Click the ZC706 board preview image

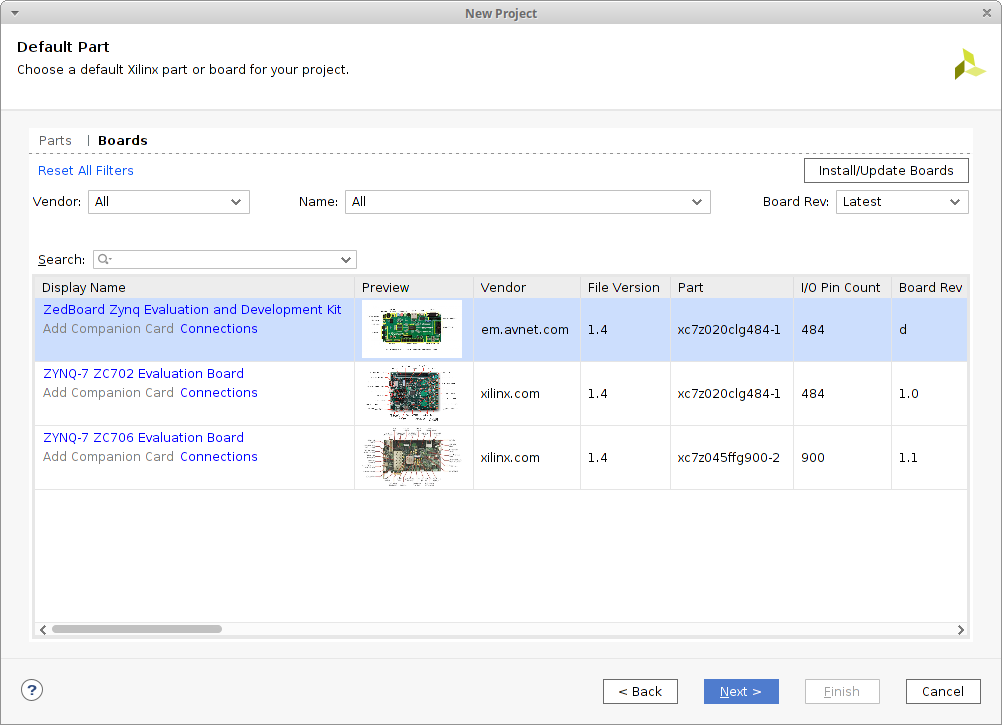[413, 457]
